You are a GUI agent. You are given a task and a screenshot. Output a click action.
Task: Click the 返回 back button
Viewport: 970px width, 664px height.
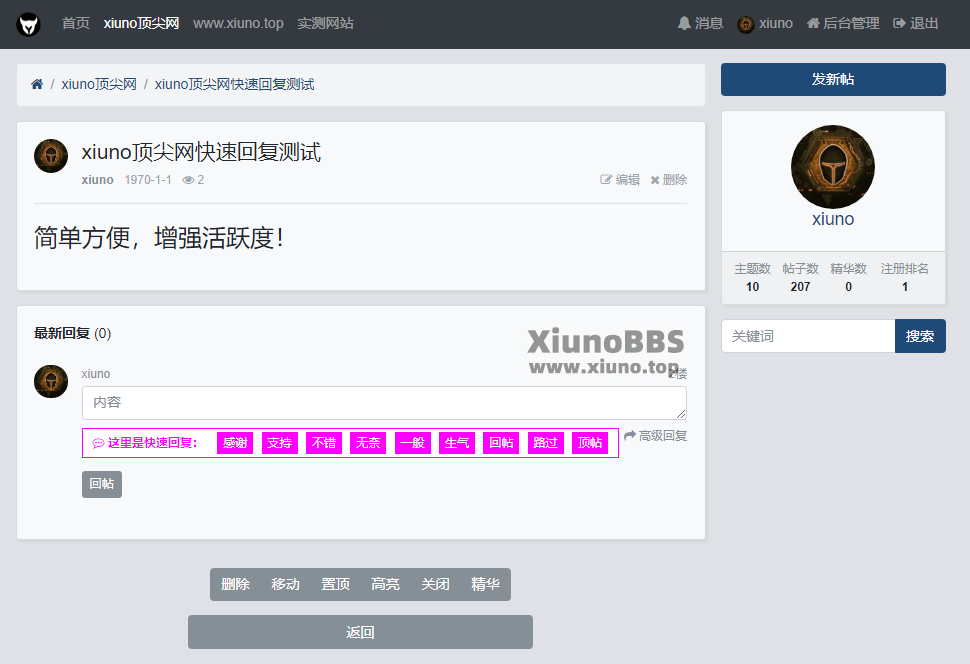pyautogui.click(x=360, y=632)
